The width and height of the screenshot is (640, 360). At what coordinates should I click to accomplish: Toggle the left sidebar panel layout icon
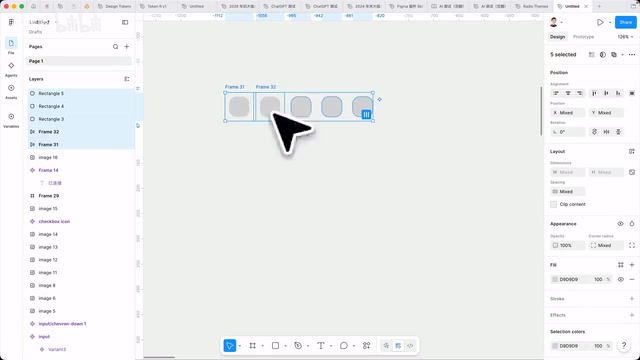tap(125, 22)
